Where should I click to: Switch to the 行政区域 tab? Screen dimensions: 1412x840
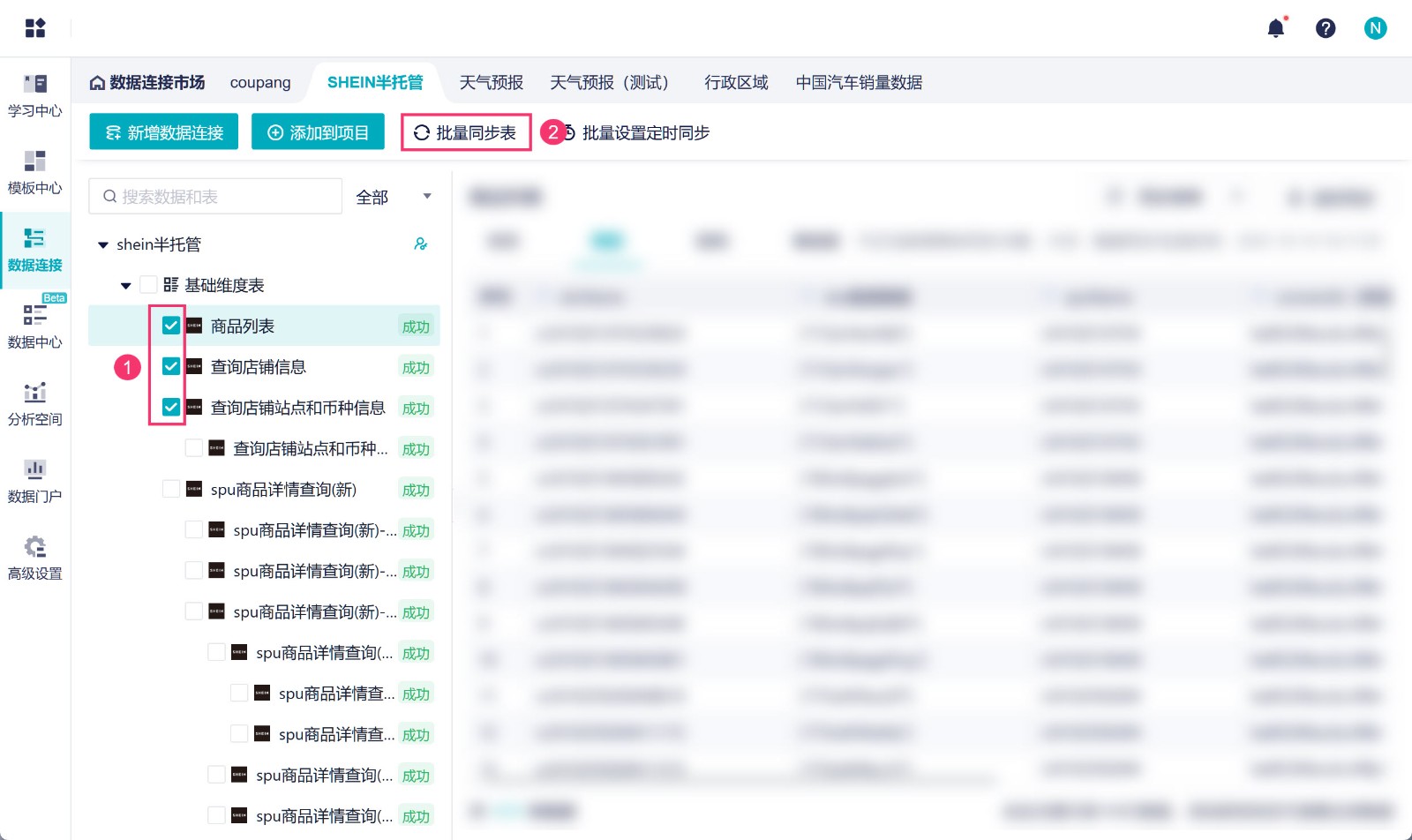736,82
